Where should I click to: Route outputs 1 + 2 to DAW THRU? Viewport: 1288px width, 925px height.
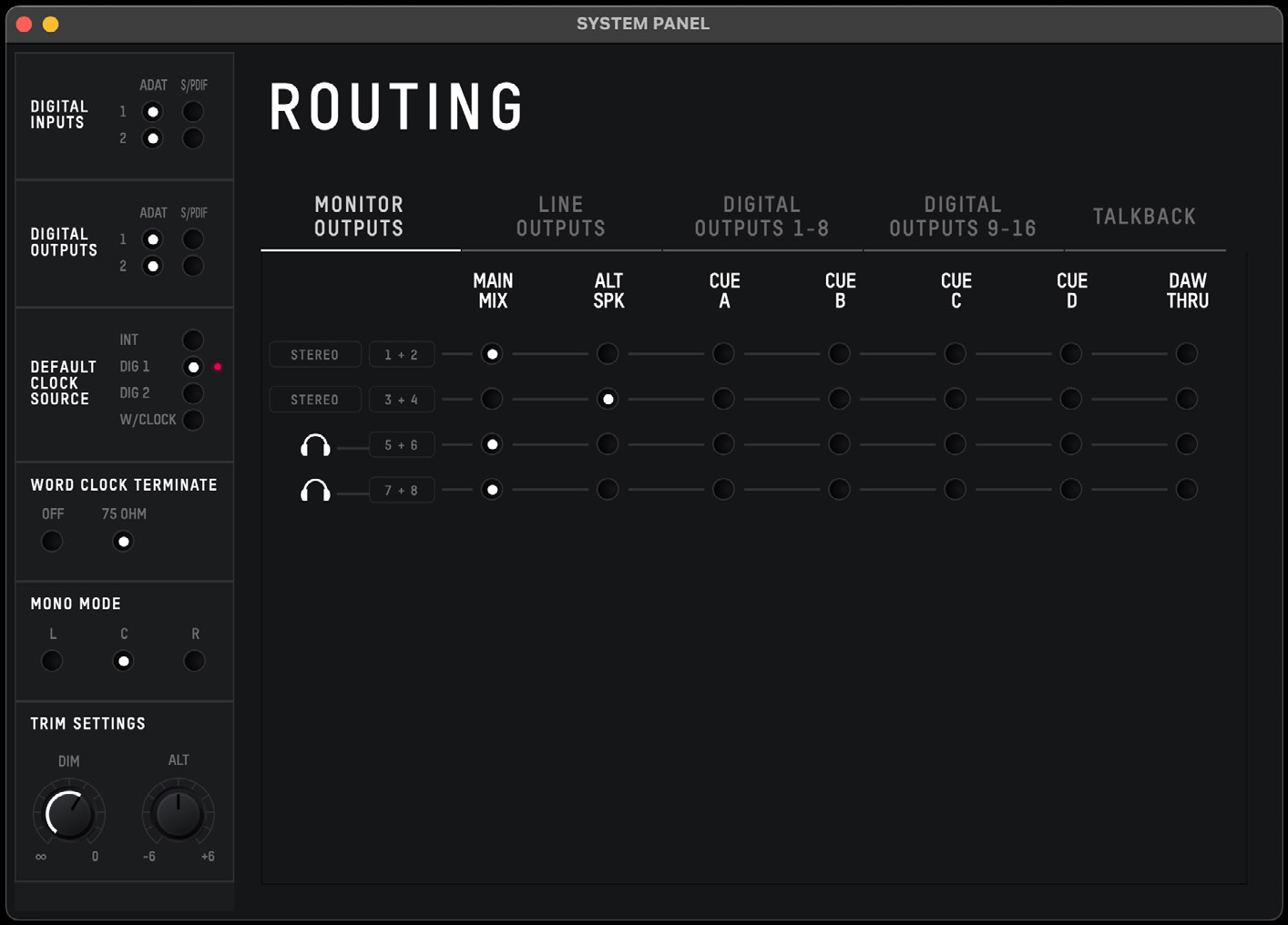pos(1187,353)
